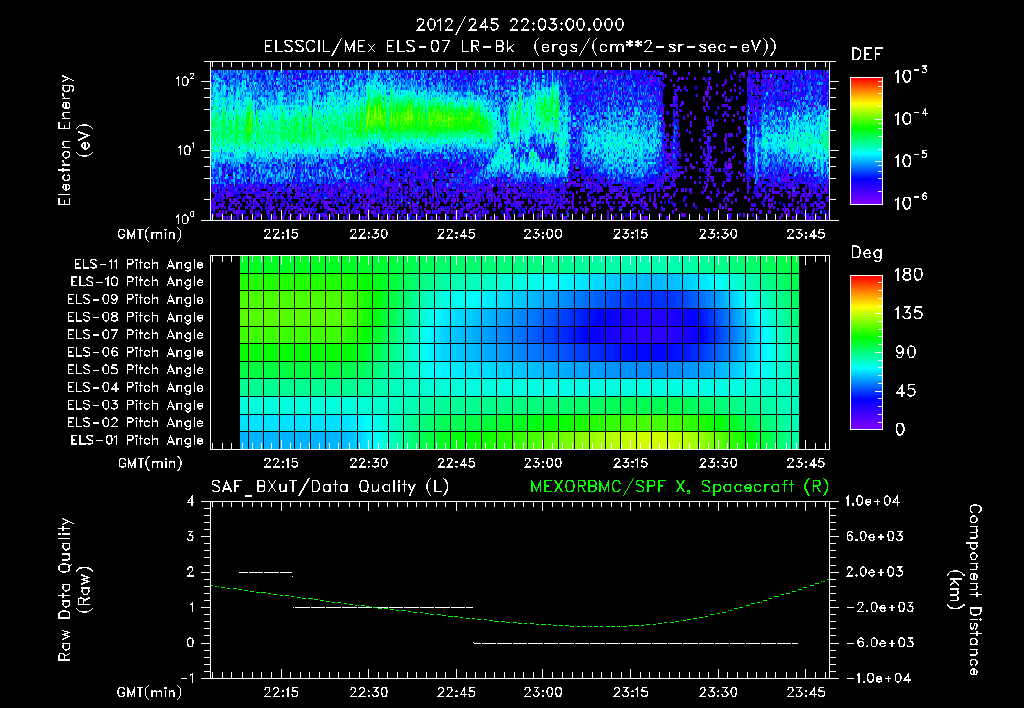1024x708 pixels.
Task: Click the Electron Energy (eV) axis label
Action: point(74,140)
